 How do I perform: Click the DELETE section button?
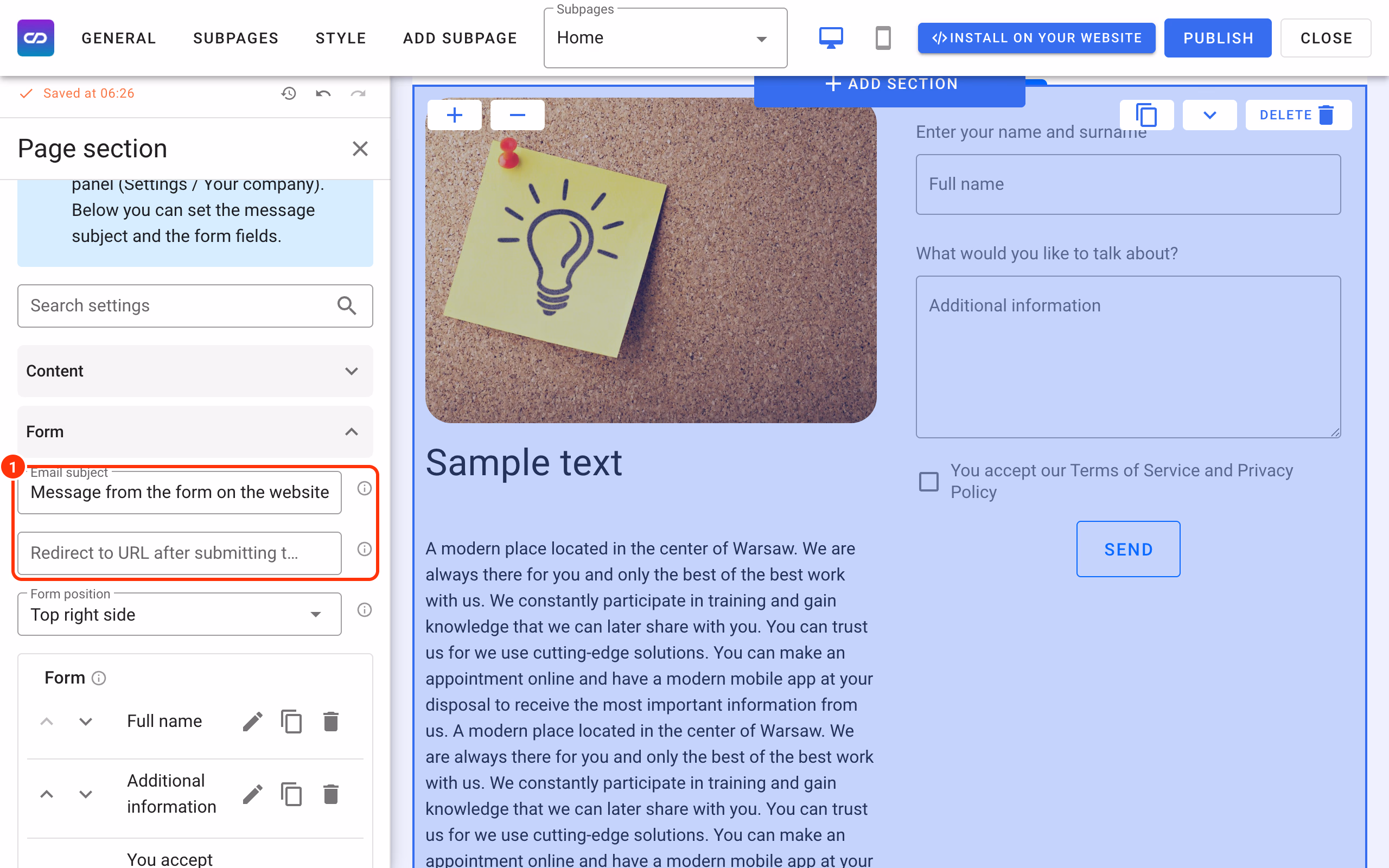point(1298,115)
